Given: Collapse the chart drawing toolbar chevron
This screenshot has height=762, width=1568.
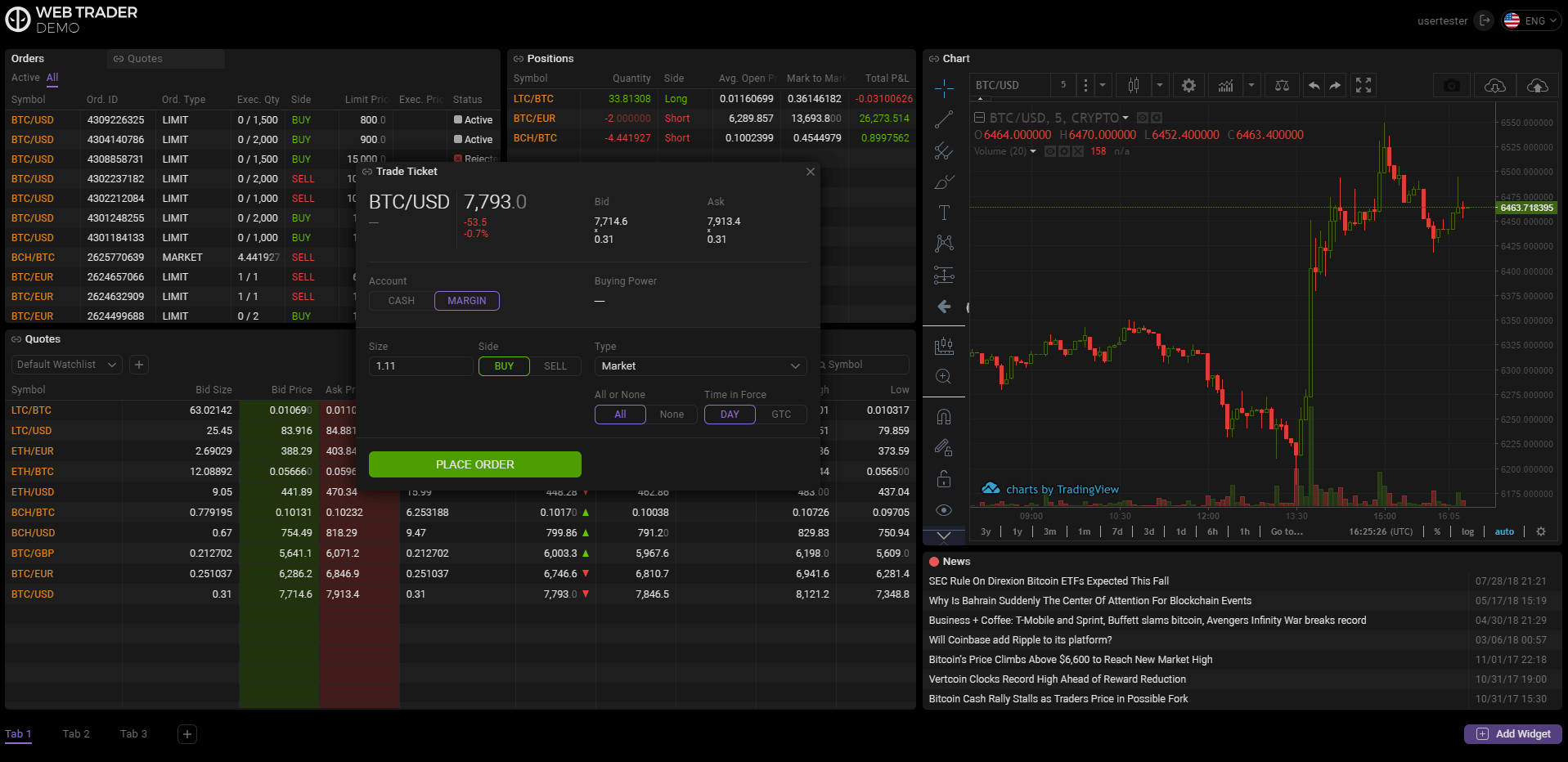Looking at the screenshot, I should point(944,536).
